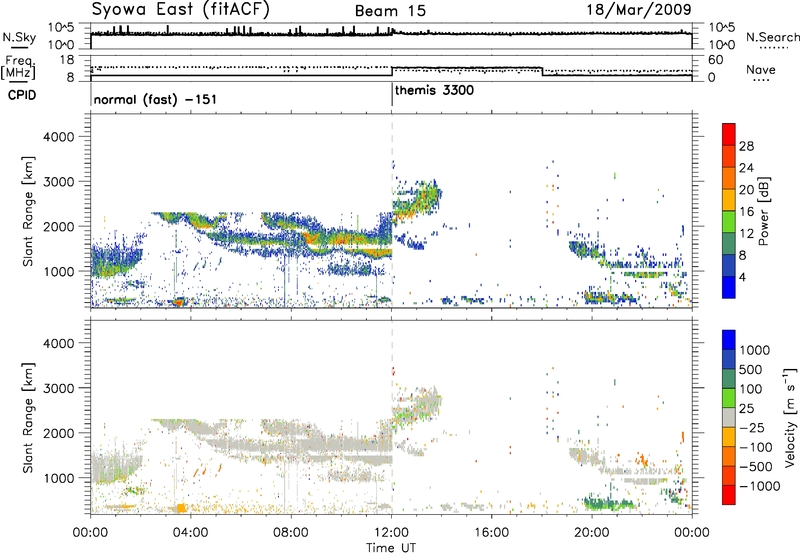Click the 'CPID' row label
Image resolution: width=800 pixels, height=554 pixels.
click(22, 95)
